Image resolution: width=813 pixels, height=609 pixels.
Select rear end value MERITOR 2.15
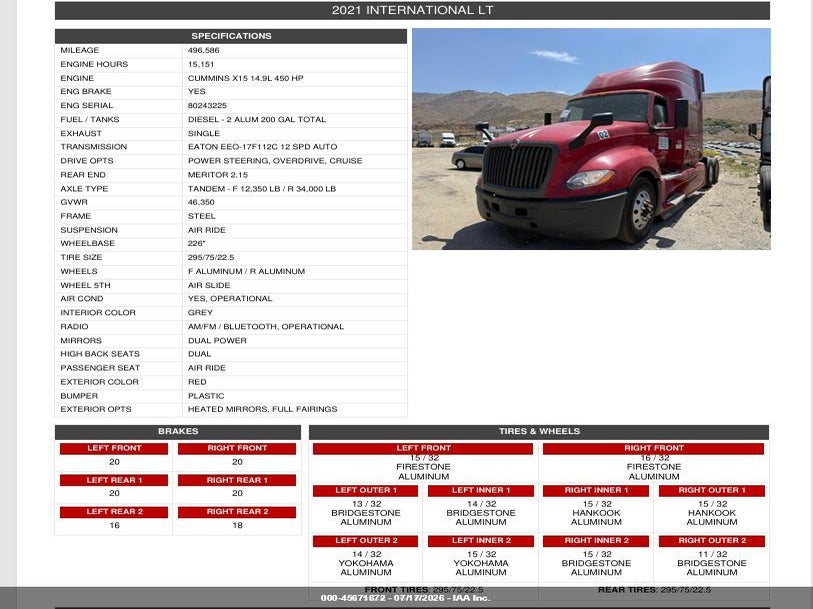pyautogui.click(x=218, y=175)
